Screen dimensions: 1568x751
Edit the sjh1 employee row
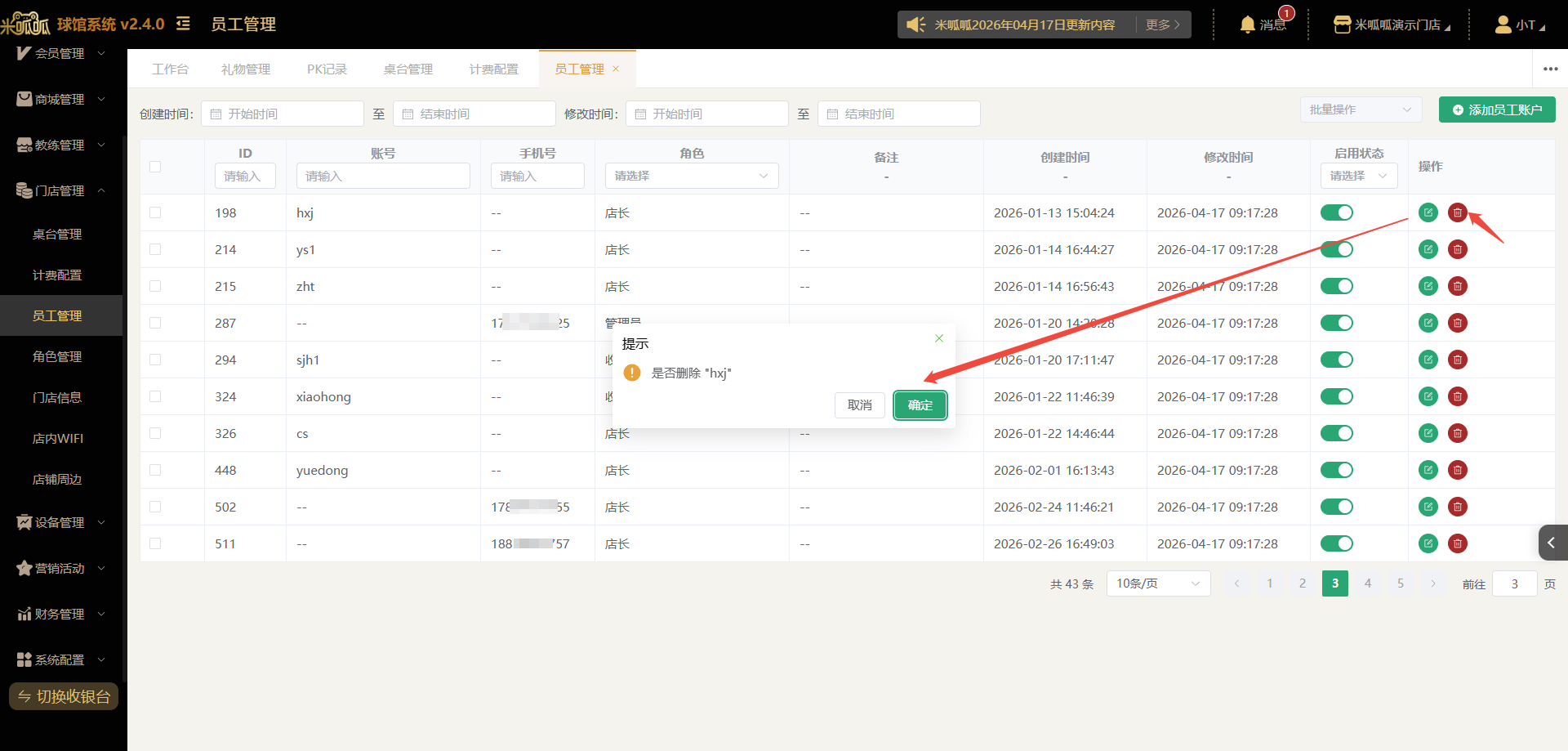(x=1428, y=360)
